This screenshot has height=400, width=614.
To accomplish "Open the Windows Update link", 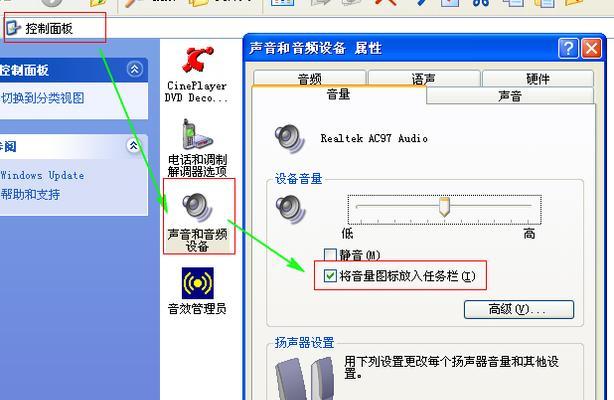I will 42,175.
